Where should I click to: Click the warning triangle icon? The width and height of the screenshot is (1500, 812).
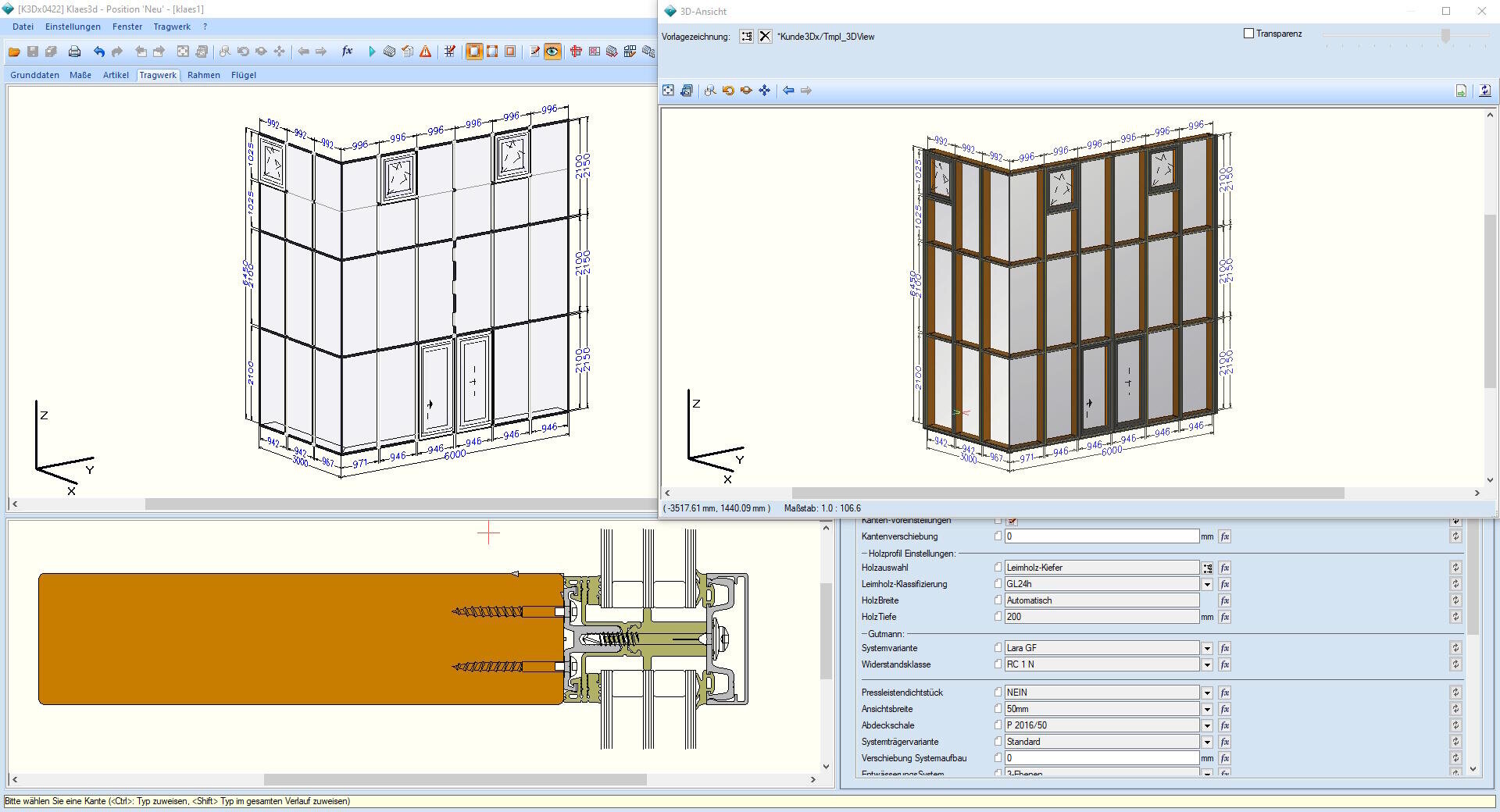point(425,52)
